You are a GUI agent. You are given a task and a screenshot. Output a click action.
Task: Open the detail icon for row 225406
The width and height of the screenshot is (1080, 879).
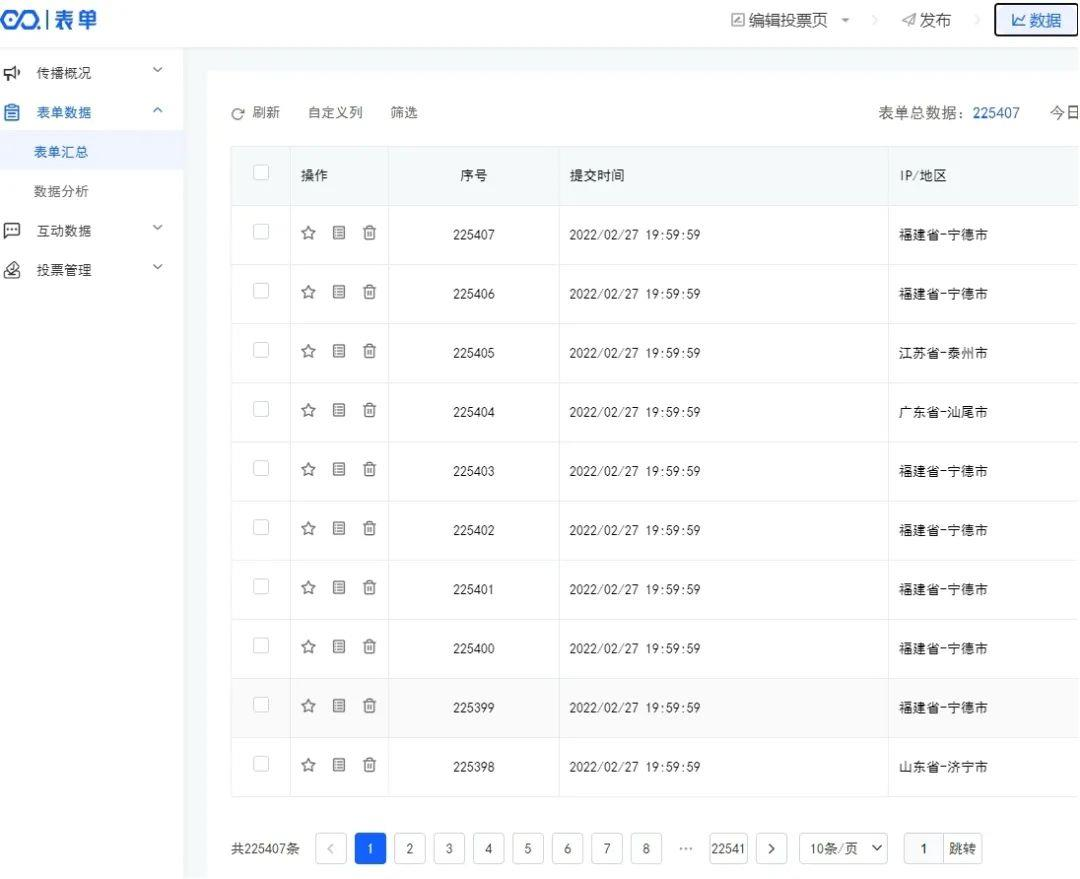339,292
